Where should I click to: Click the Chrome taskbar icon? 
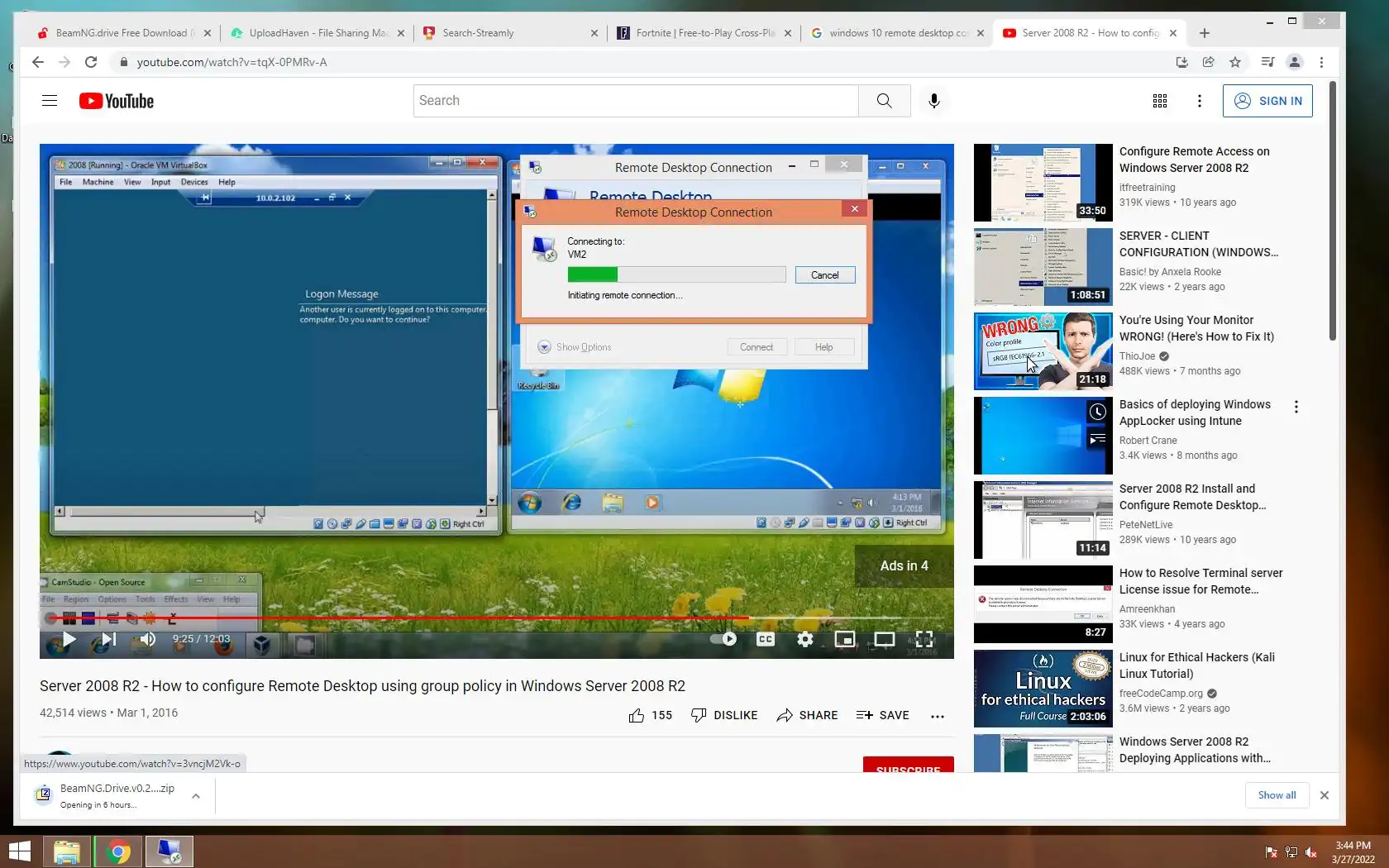118,851
